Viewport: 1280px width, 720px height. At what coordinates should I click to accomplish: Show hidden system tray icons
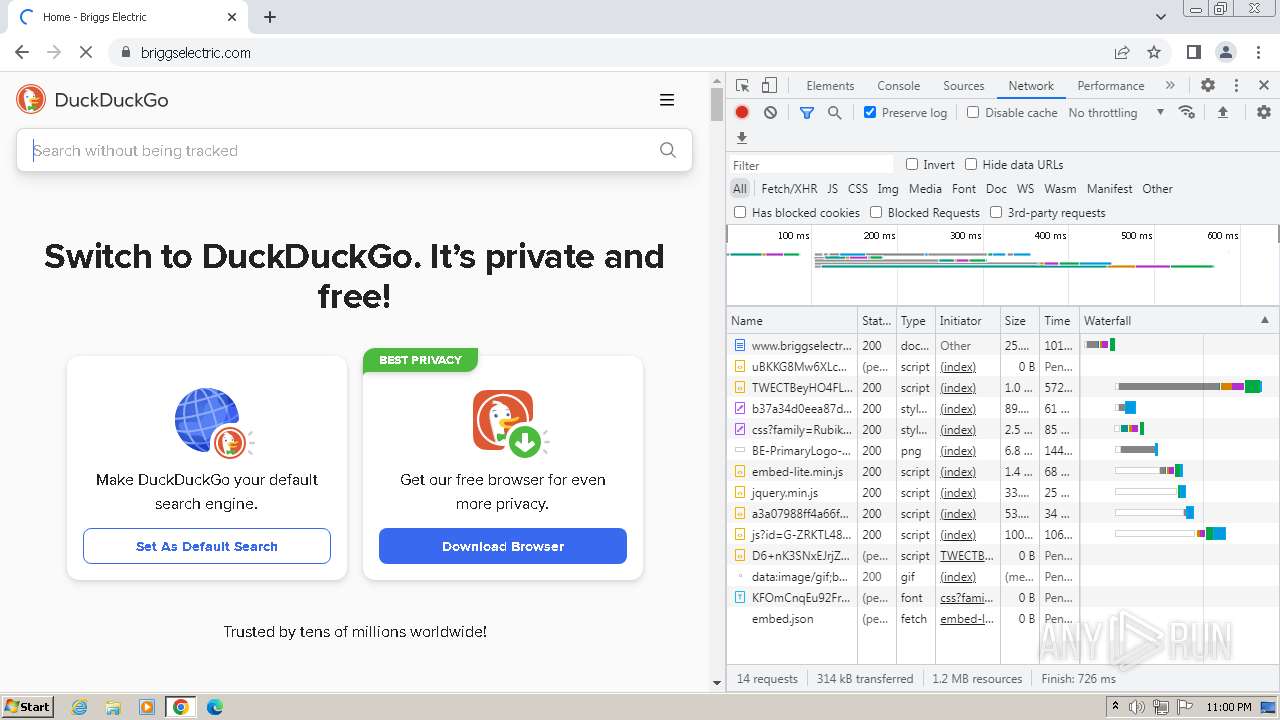[x=1114, y=707]
